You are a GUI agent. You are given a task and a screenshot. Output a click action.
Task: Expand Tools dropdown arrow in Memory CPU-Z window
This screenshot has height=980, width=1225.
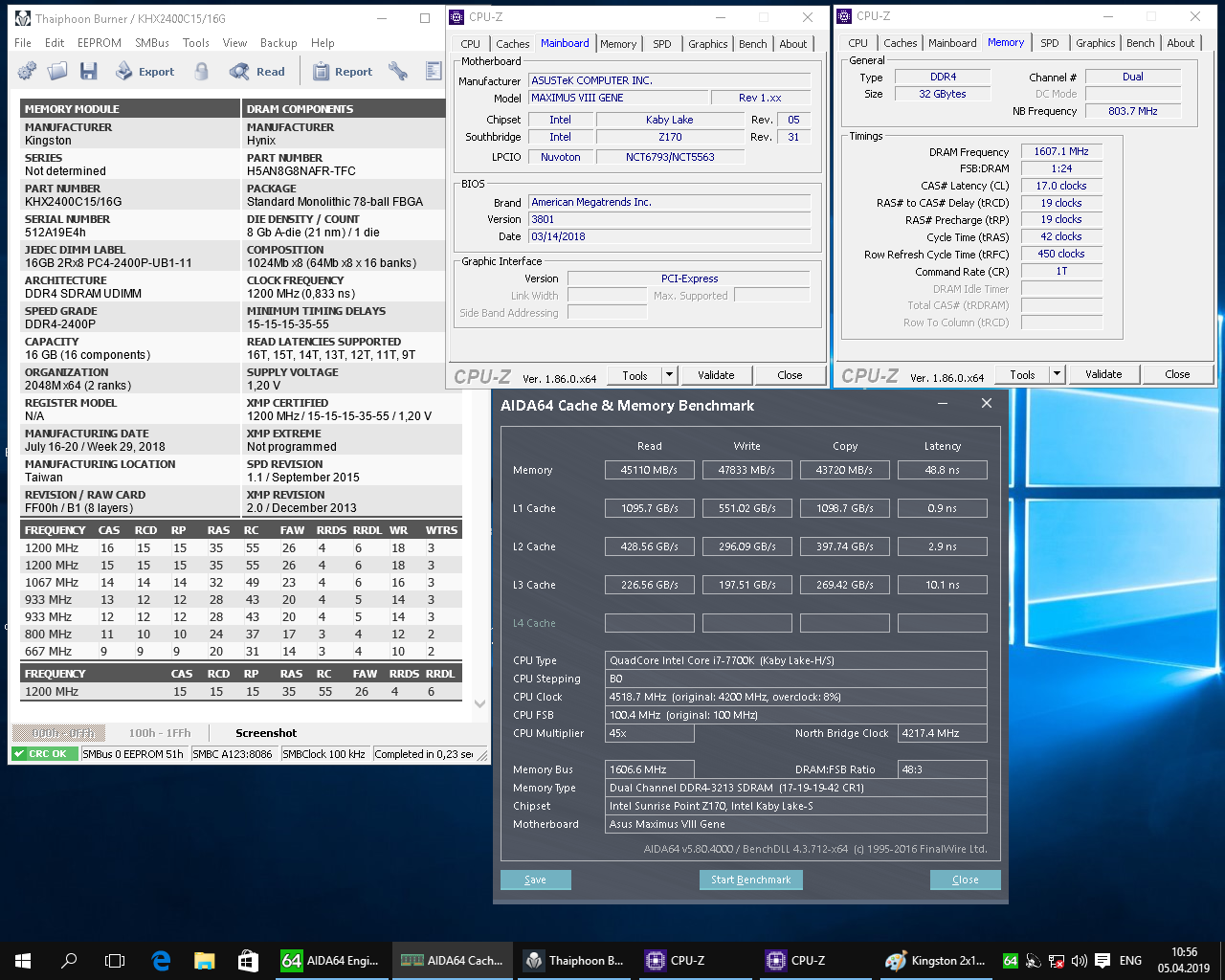pyautogui.click(x=1058, y=374)
